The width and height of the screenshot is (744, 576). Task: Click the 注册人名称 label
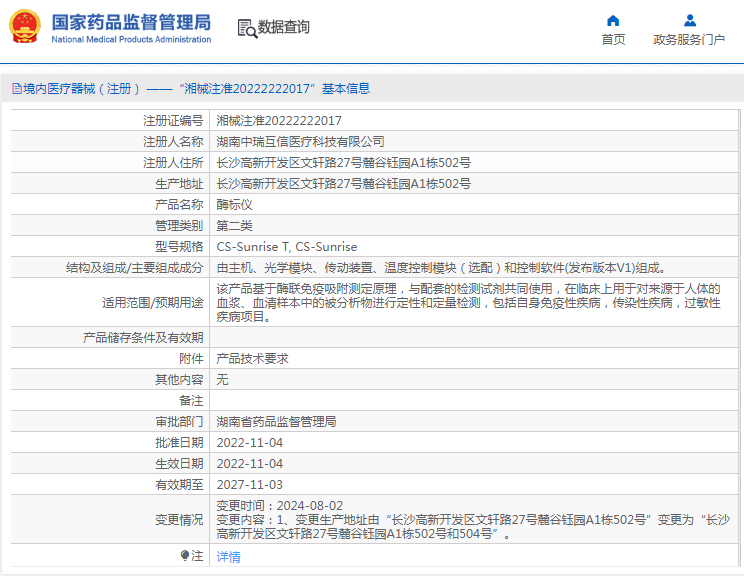173,141
